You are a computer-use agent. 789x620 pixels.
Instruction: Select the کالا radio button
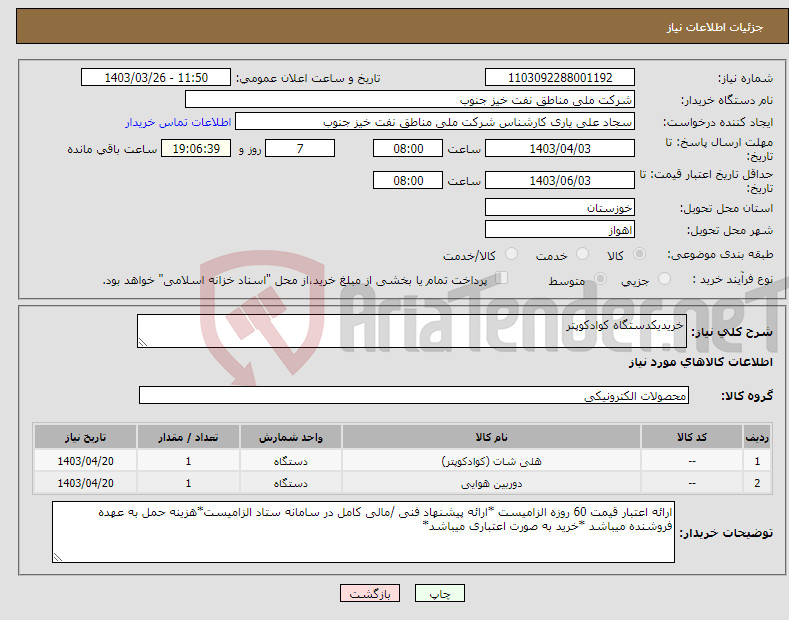click(639, 254)
